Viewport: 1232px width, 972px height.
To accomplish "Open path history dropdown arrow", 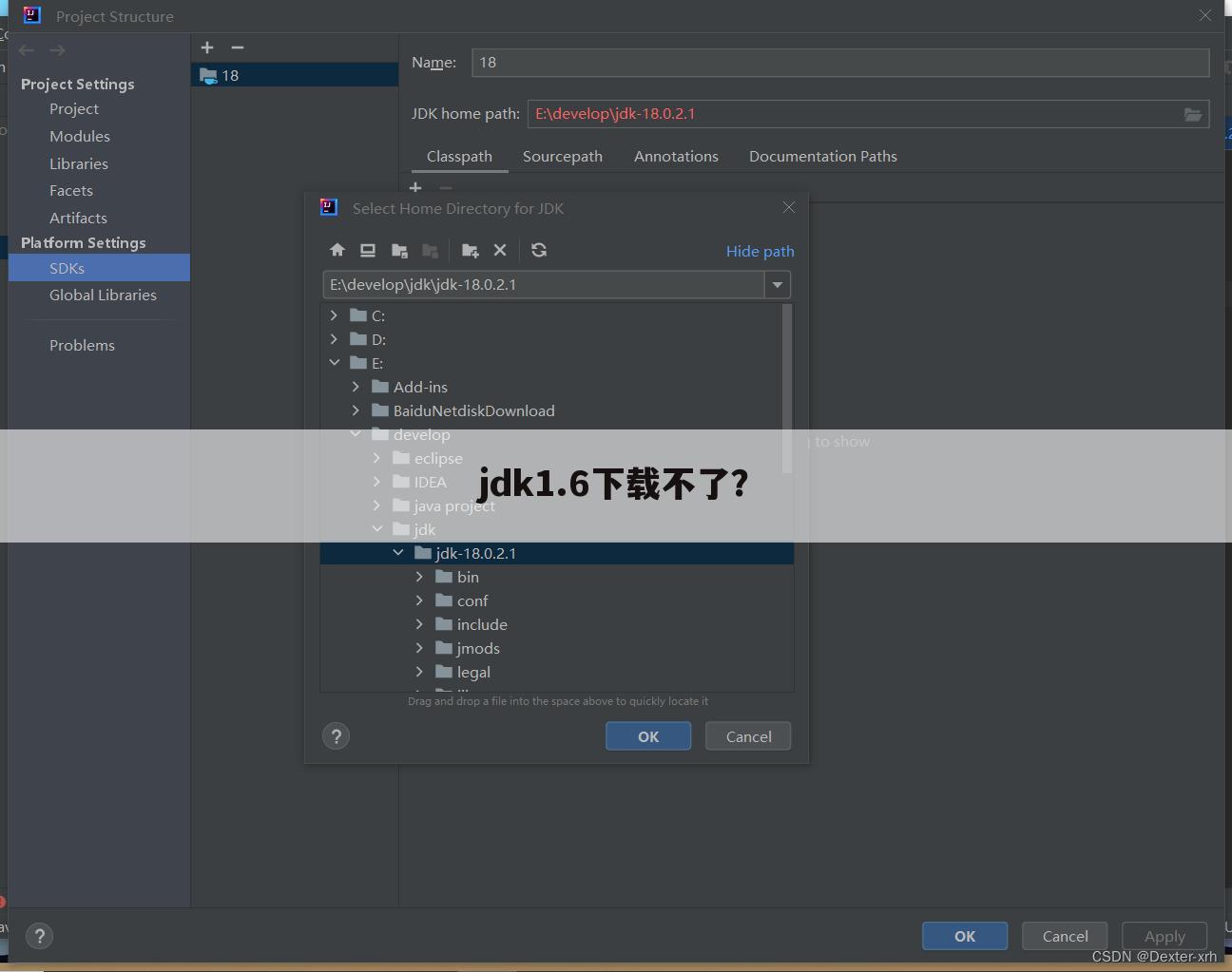I will [778, 284].
